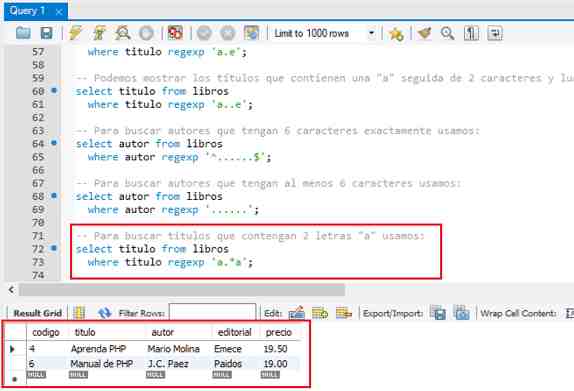Select the price cell 19.50
The height and width of the screenshot is (391, 574).
275,349
